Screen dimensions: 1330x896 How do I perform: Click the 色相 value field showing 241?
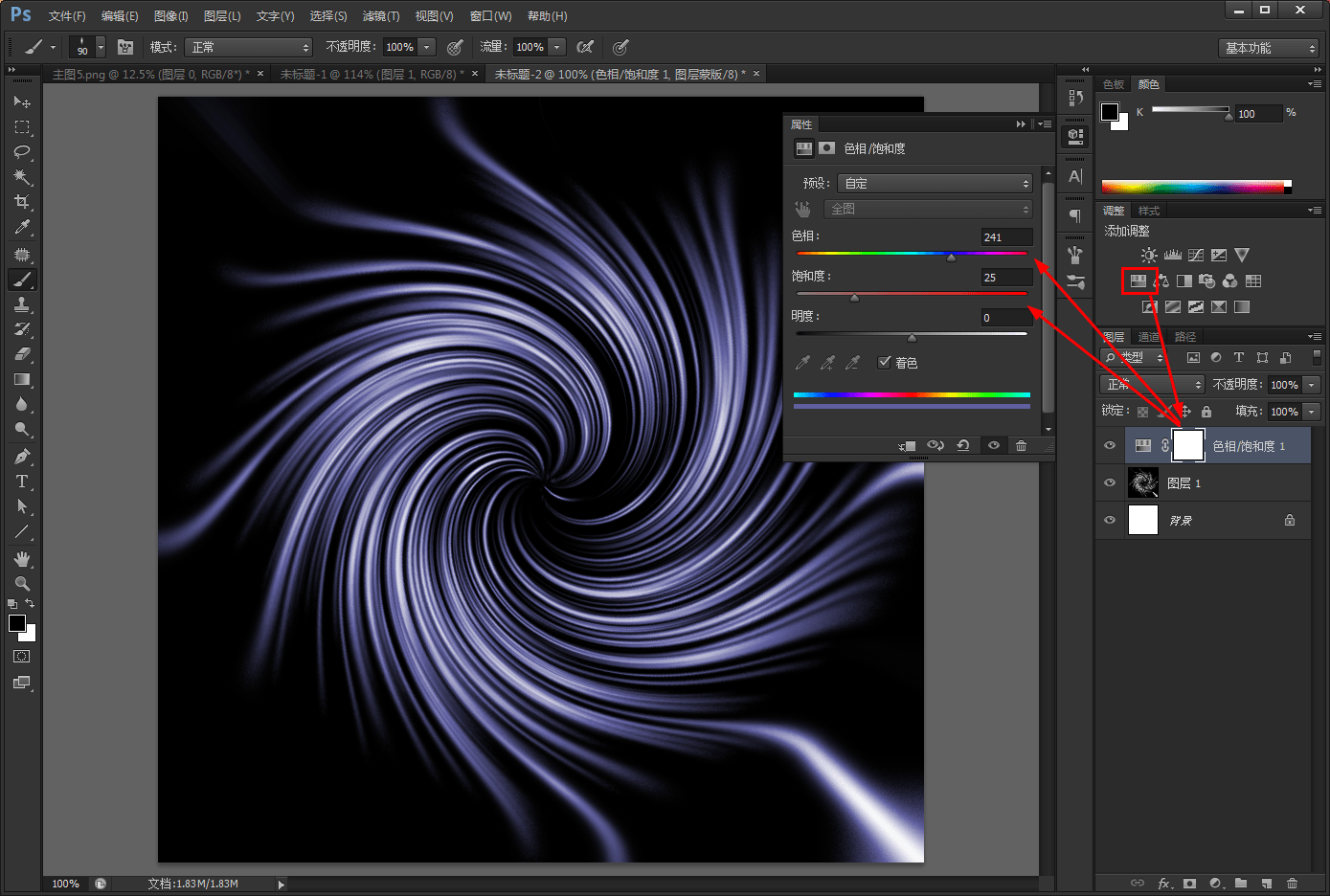pyautogui.click(x=1006, y=237)
